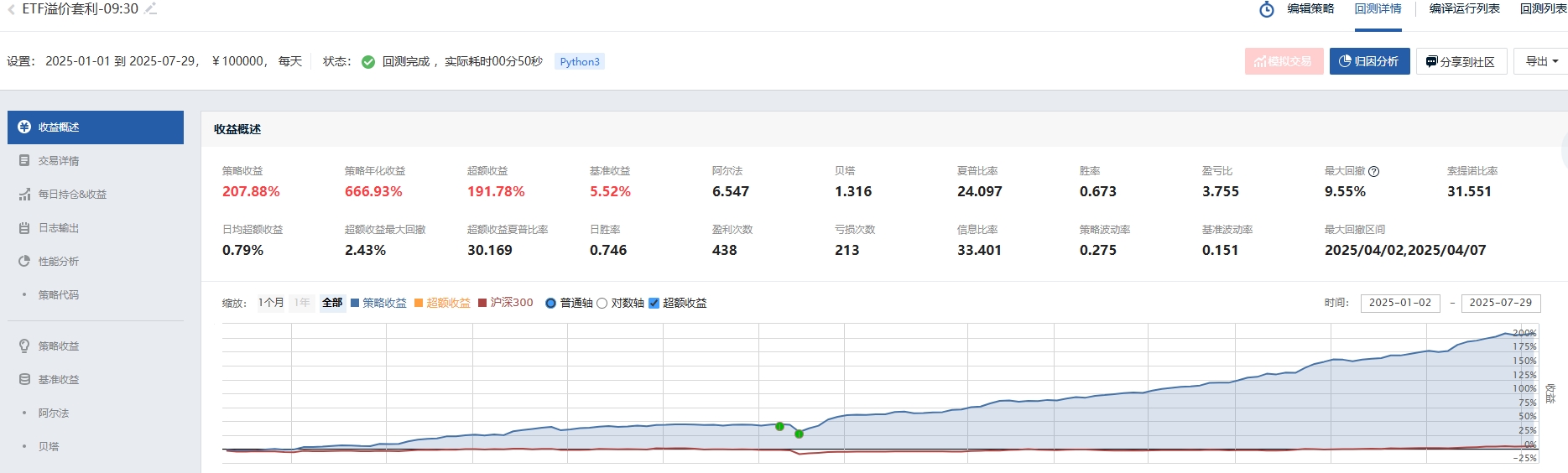1568x473 pixels.
Task: Select the 普通轴 radio button
Action: [551, 304]
